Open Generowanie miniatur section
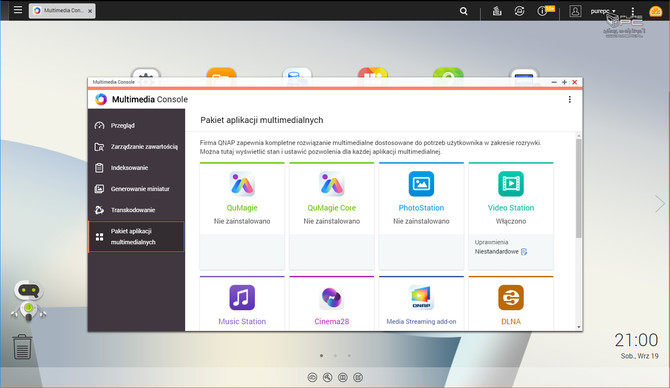This screenshot has width=670, height=388. [136, 188]
